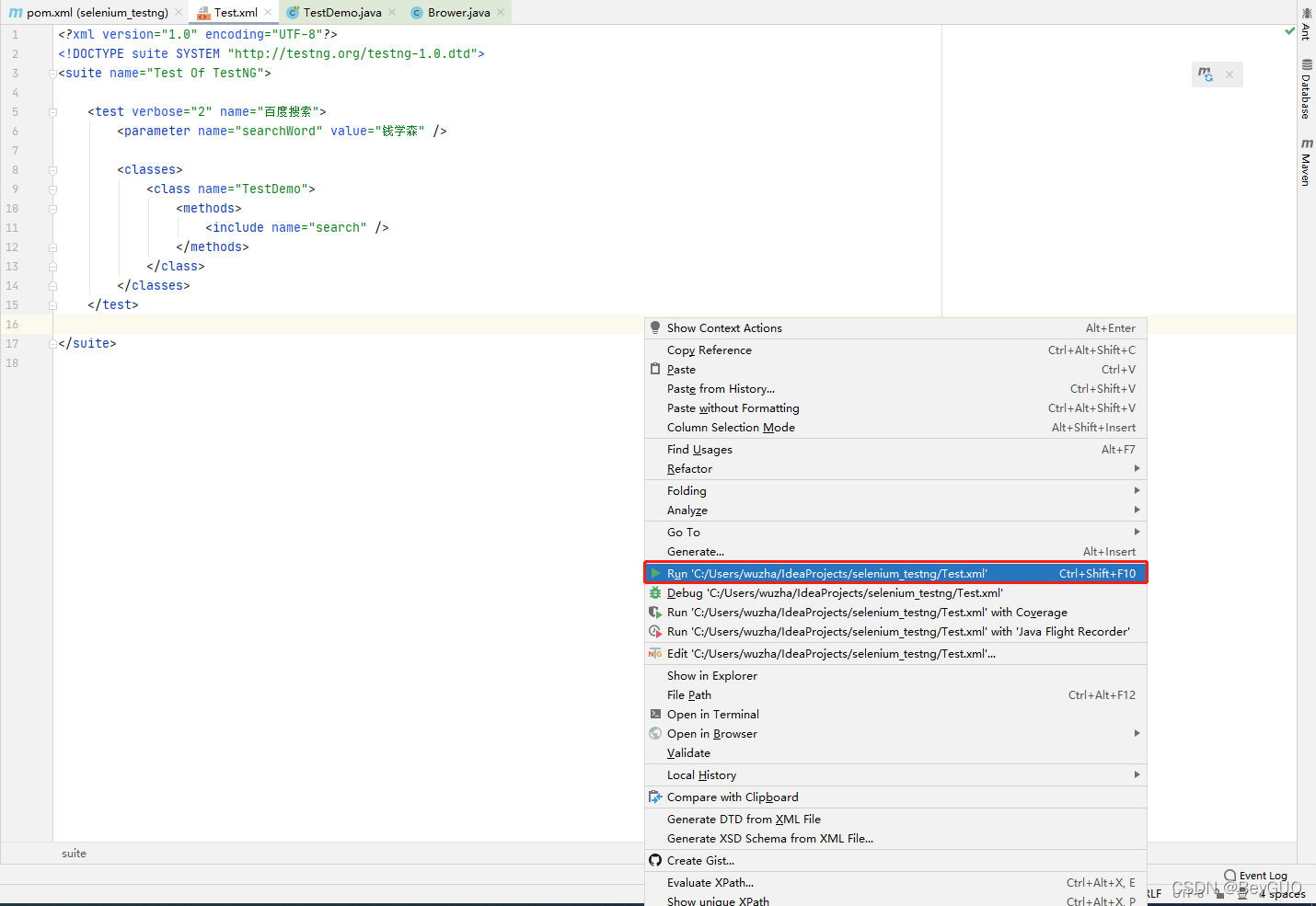Screen dimensions: 1316x906
Task: Select Paste from History...
Action: pos(895,389)
